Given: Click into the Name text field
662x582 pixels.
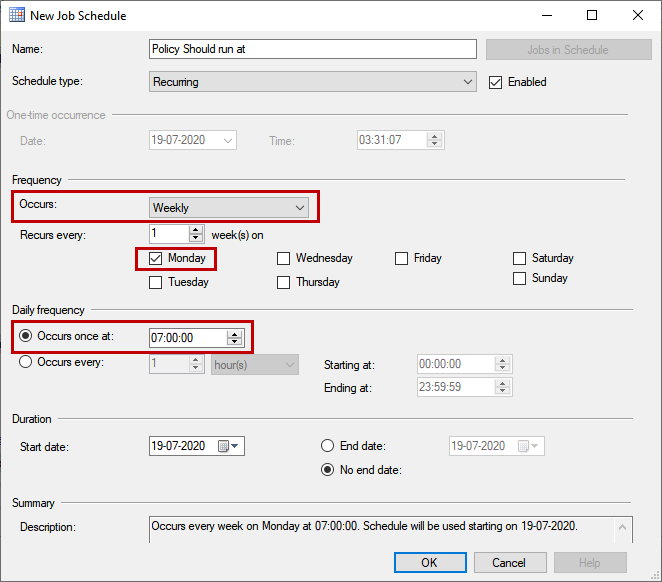Looking at the screenshot, I should pos(312,49).
